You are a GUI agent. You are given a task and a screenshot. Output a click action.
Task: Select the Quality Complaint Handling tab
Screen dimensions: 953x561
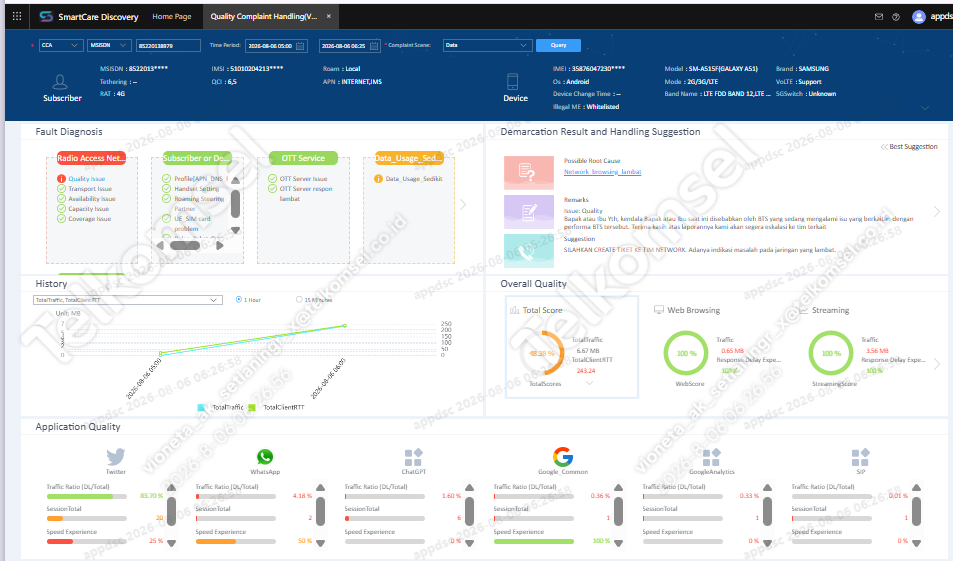(264, 17)
